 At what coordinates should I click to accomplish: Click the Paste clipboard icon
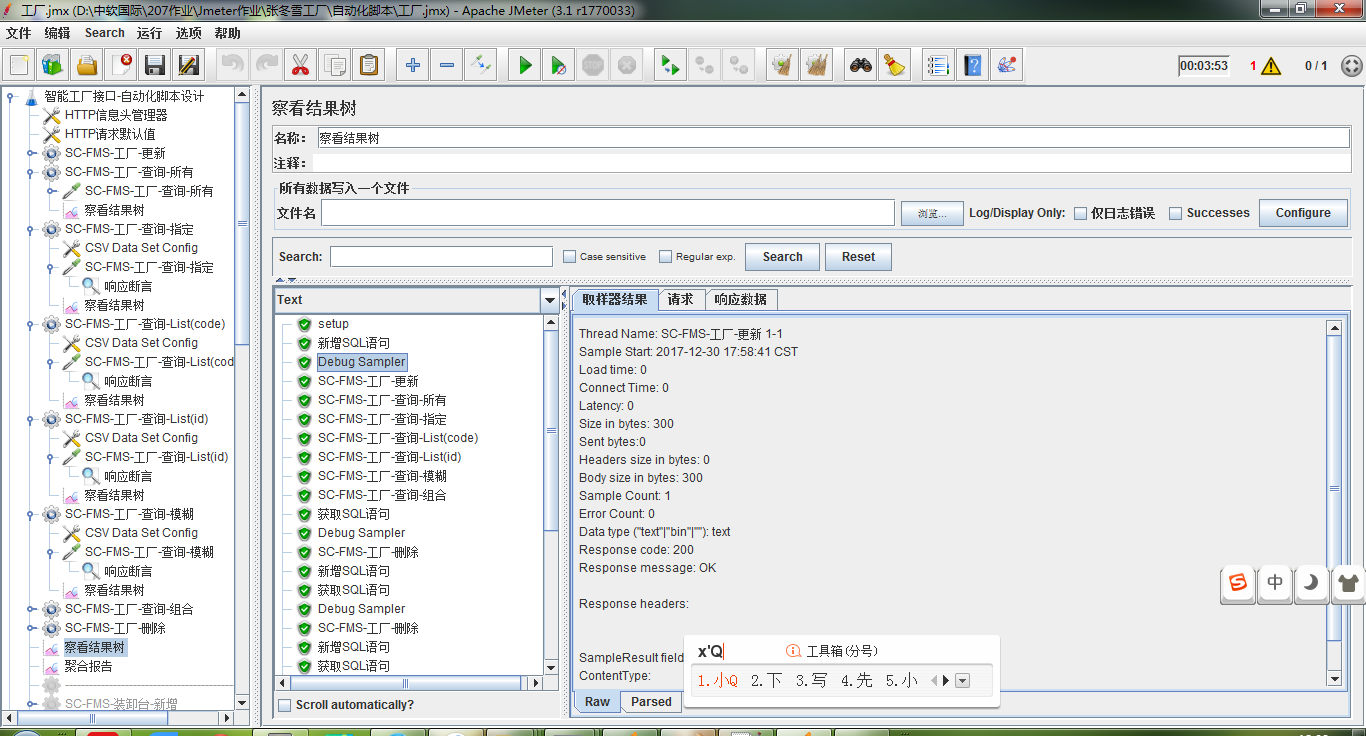tap(368, 66)
